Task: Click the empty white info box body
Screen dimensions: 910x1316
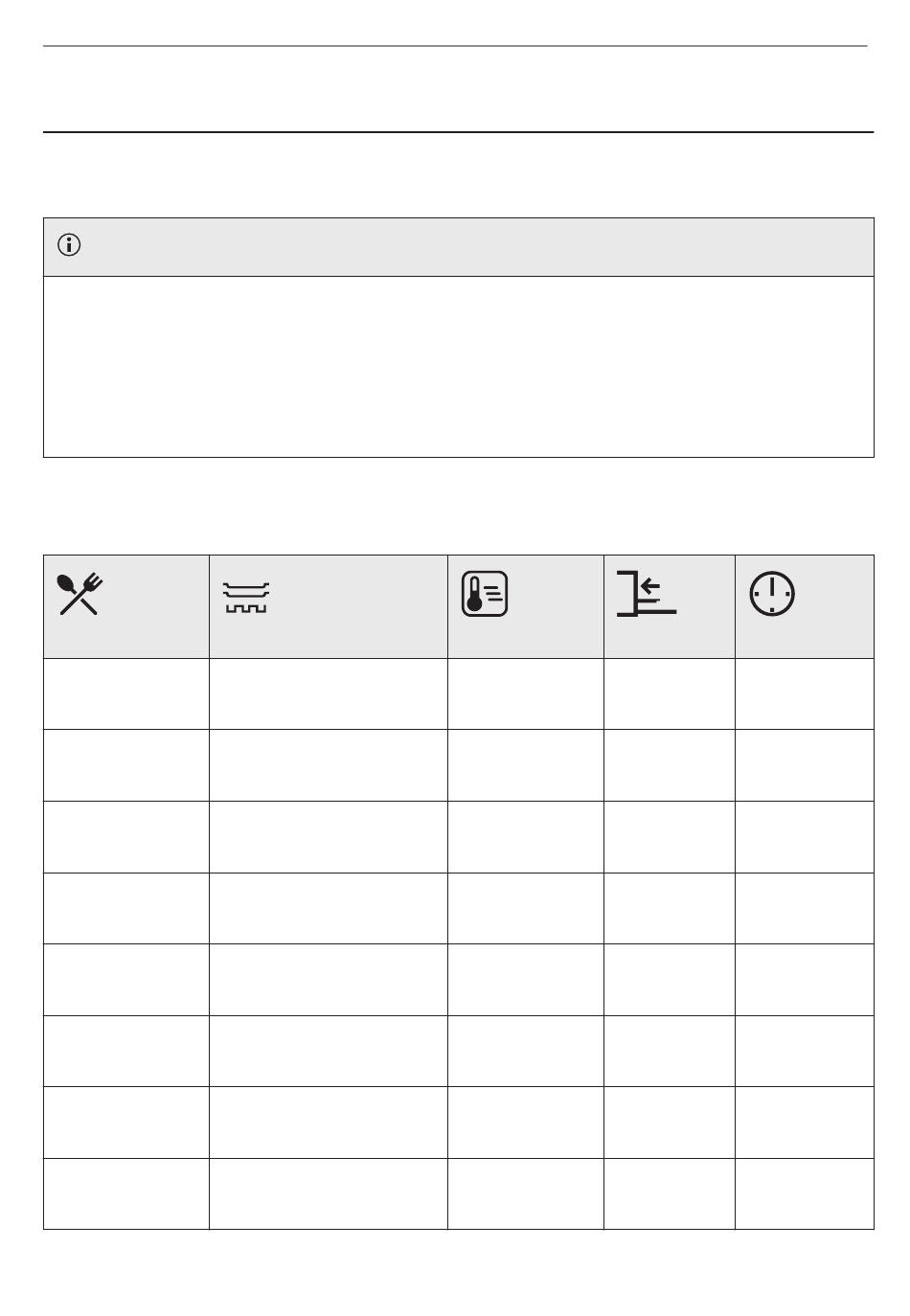Action: 458,366
